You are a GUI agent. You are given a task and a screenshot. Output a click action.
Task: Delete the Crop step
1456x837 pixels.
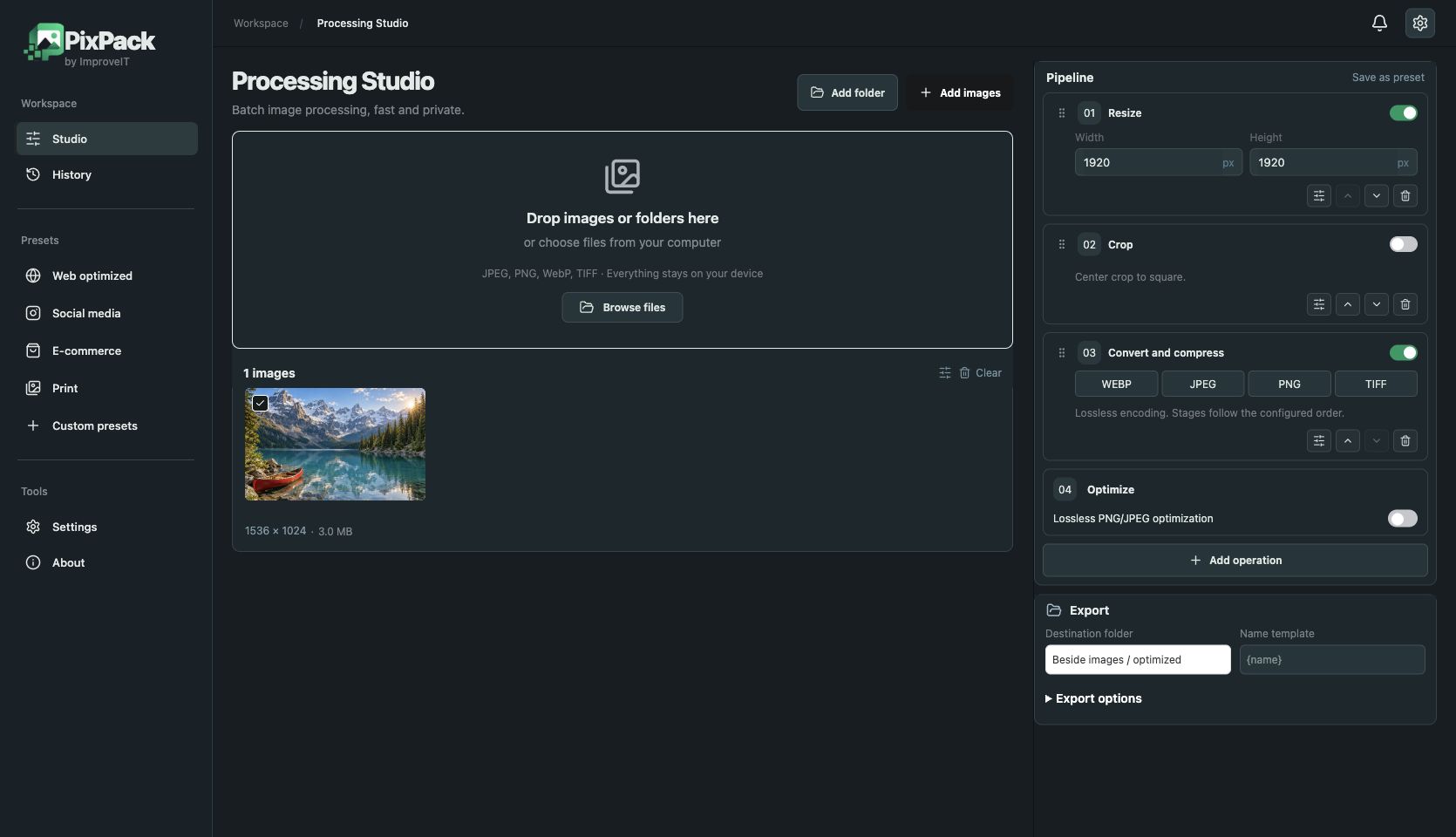pos(1405,304)
